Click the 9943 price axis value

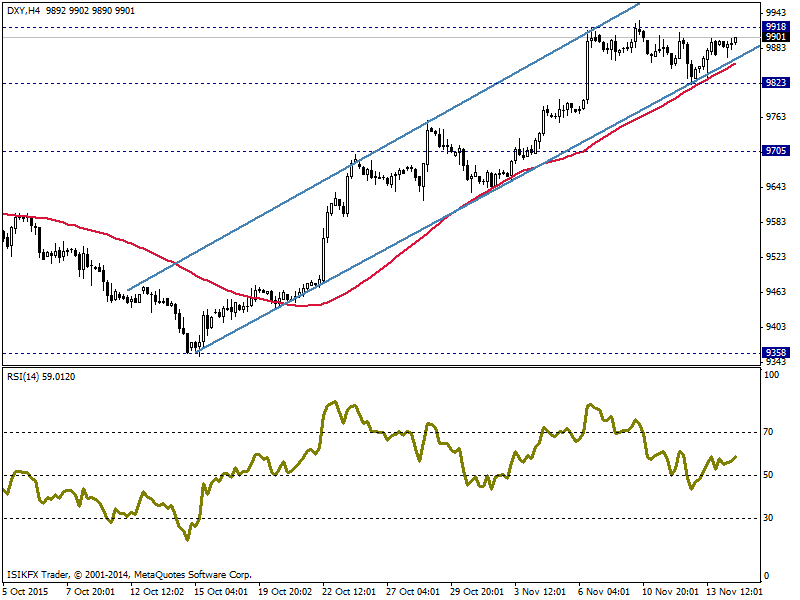776,13
